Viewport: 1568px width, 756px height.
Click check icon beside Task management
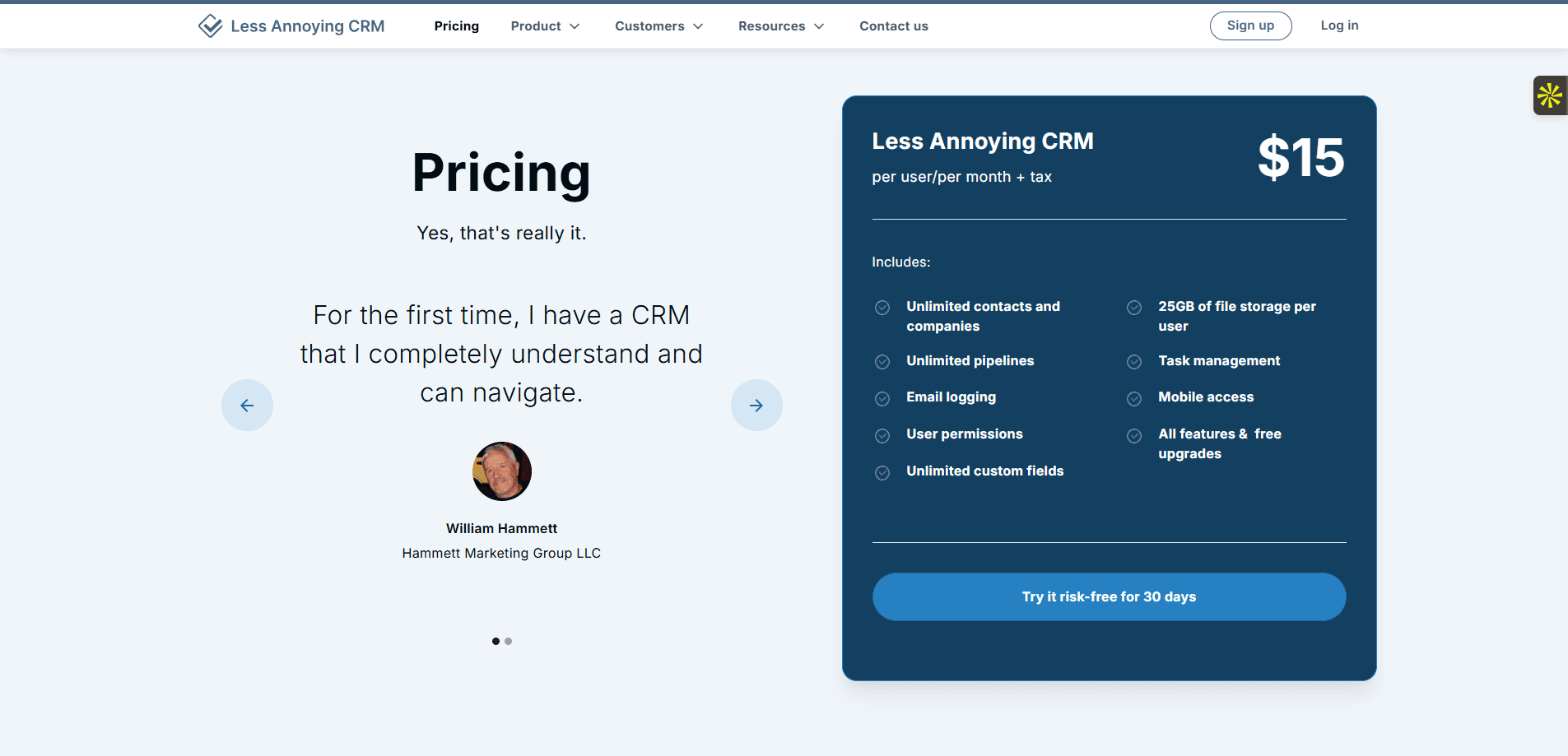(x=1134, y=362)
